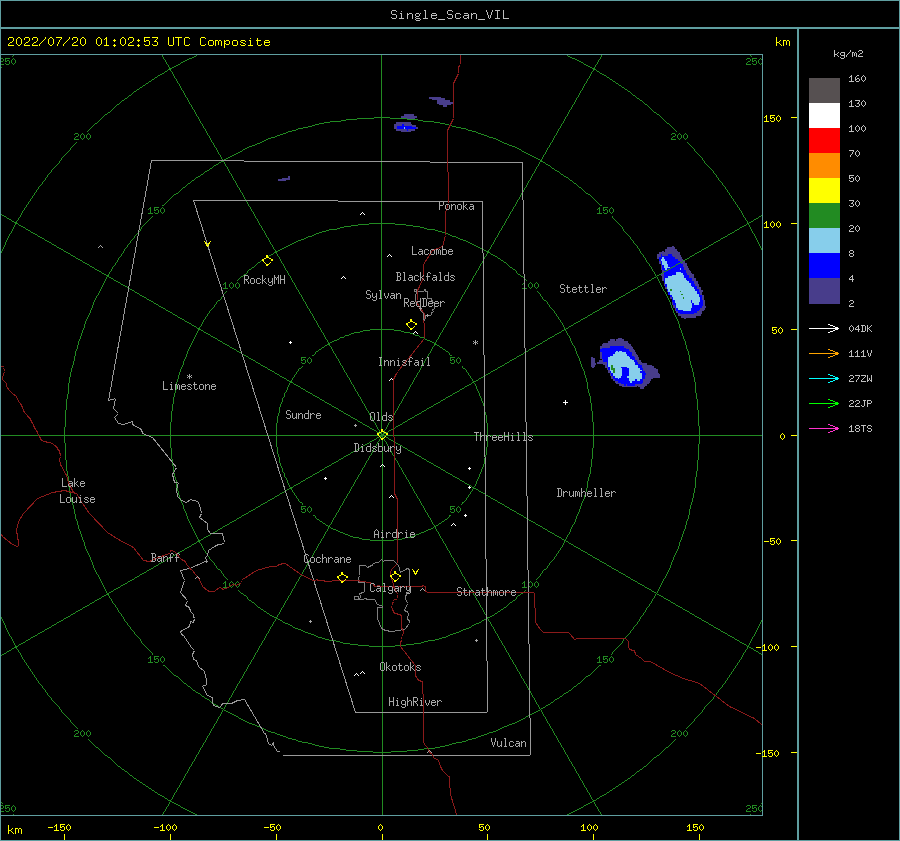Click the red 70-100 legend swatch
The width and height of the screenshot is (900, 841).
(x=824, y=141)
